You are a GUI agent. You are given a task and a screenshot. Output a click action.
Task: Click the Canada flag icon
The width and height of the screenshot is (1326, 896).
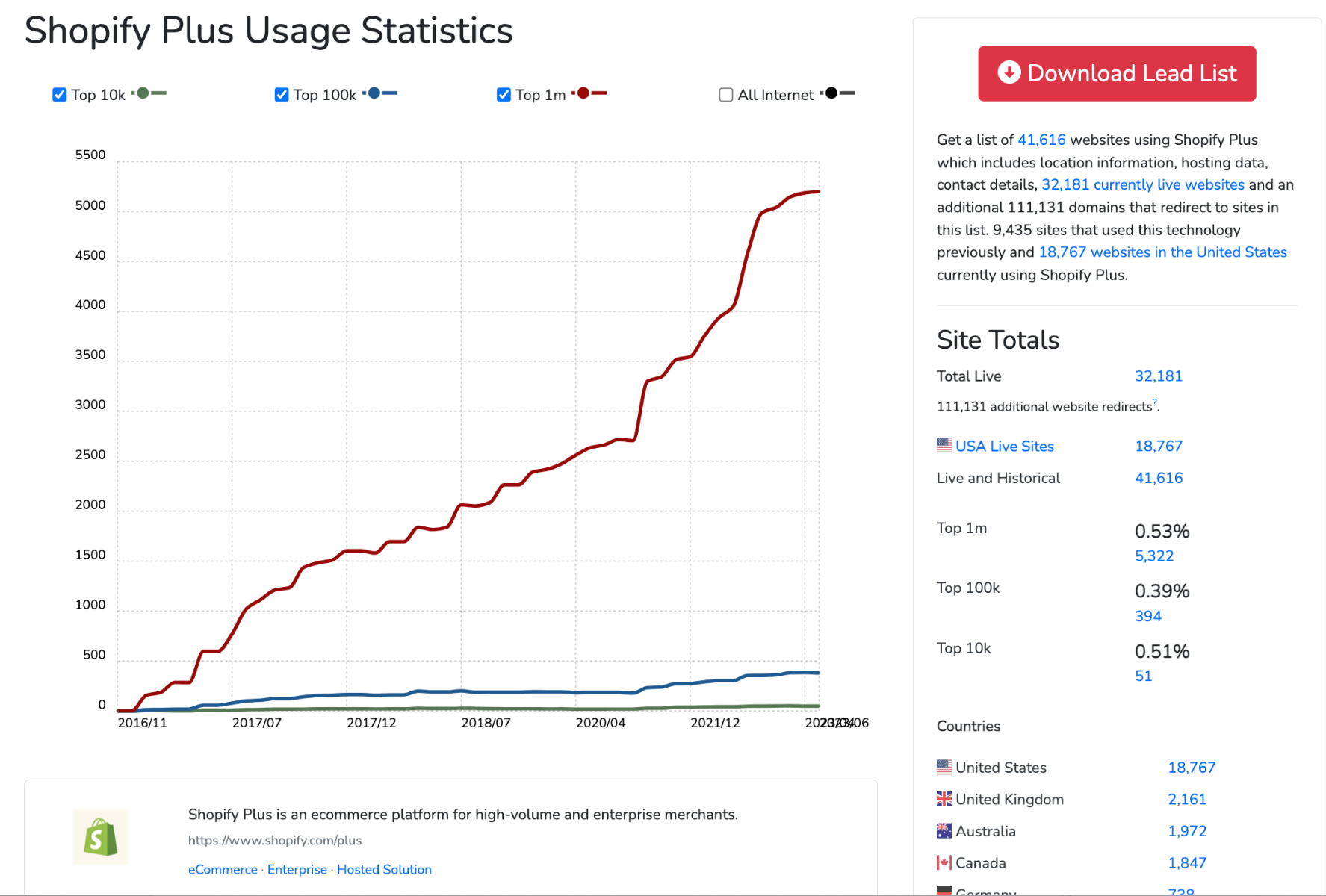(x=944, y=862)
